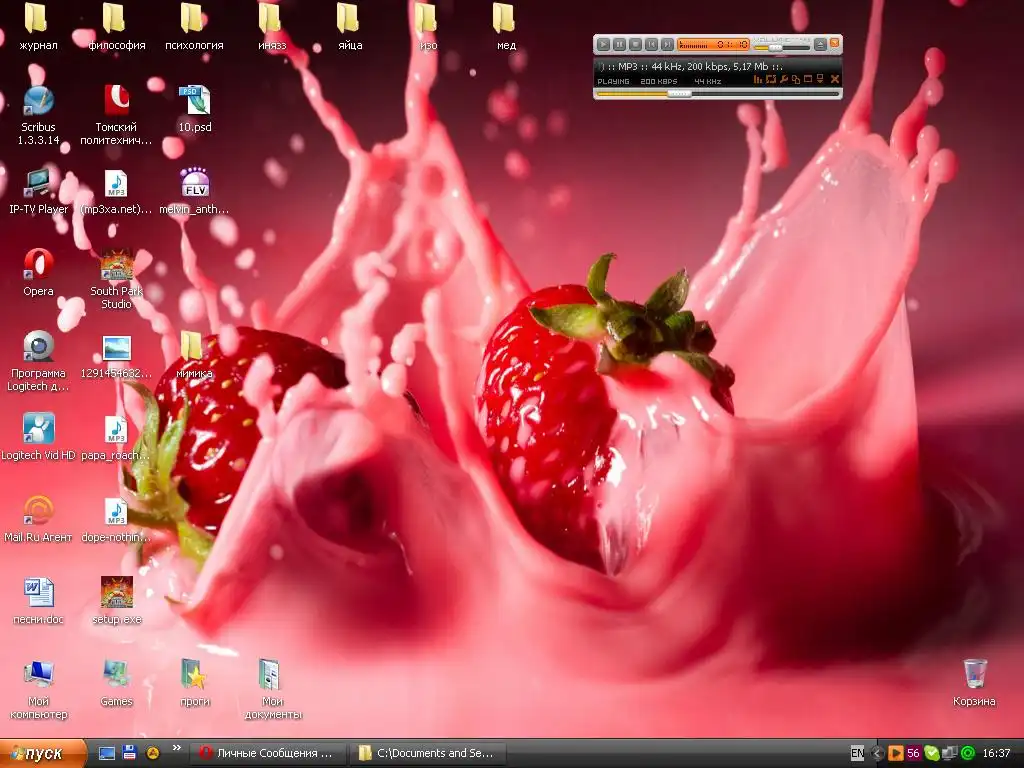Switch to Личные Сообщения taskbar window
1024x768 pixels.
pyautogui.click(x=268, y=753)
